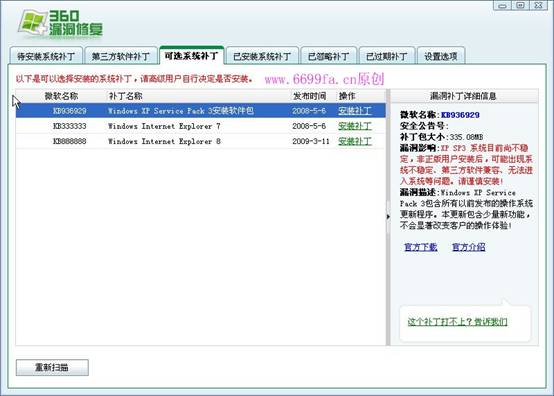The image size is (554, 396).
Task: Select row KB888888
Action: (201, 141)
